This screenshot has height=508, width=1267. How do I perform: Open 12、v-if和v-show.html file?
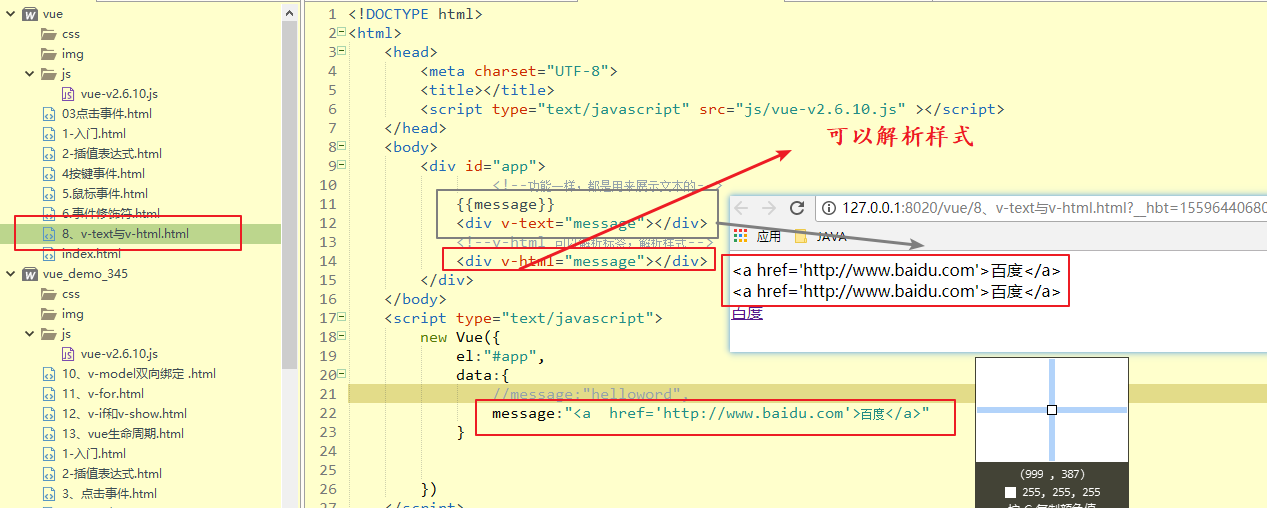(x=124, y=414)
